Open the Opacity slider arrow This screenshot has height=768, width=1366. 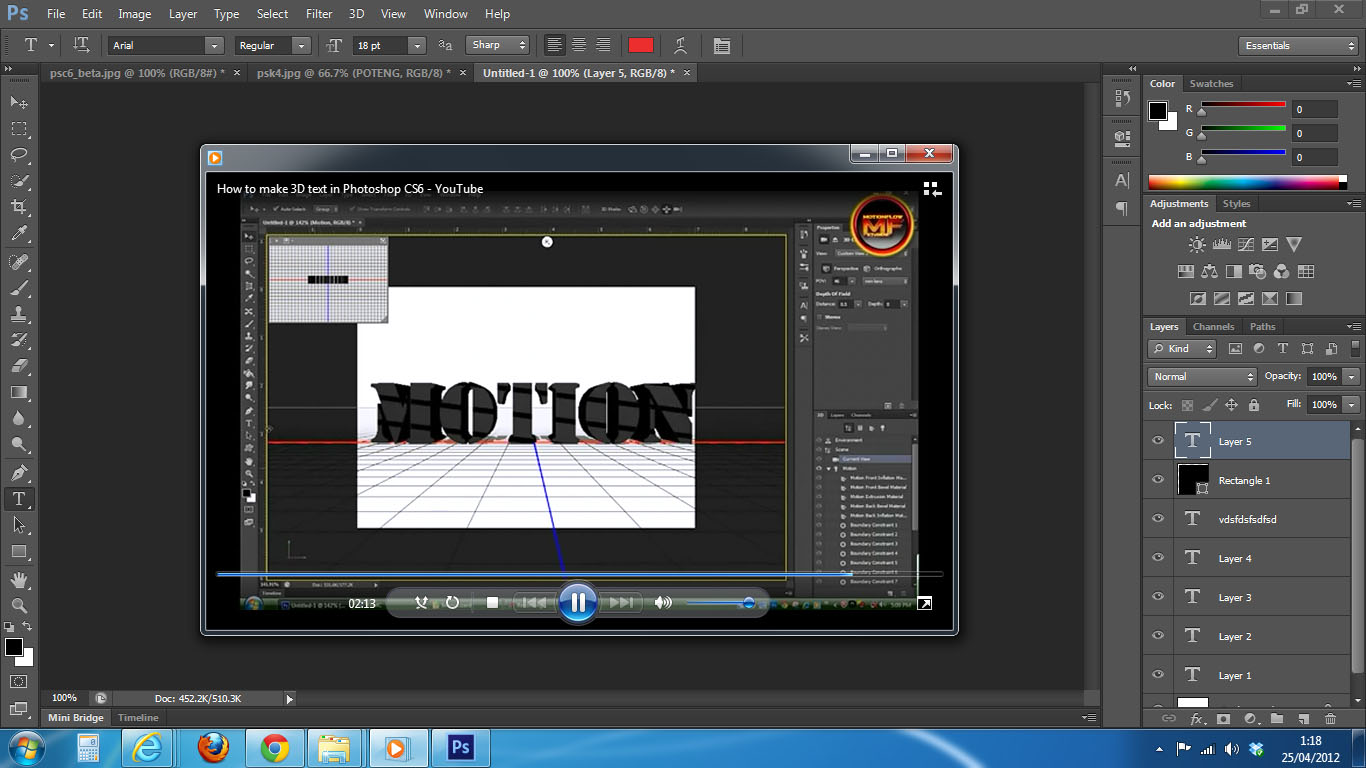1352,376
